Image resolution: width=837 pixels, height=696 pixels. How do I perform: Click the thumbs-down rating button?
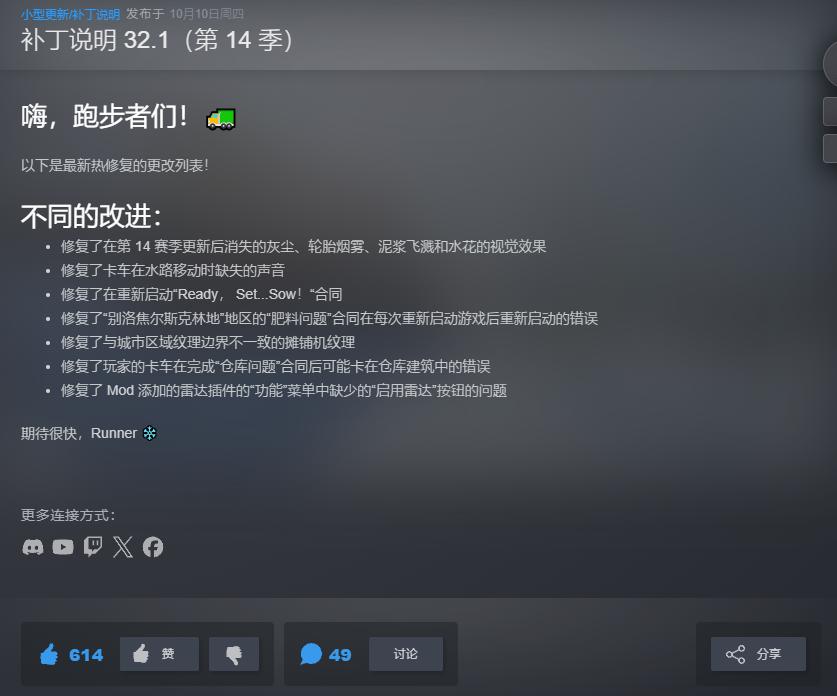pyautogui.click(x=234, y=654)
